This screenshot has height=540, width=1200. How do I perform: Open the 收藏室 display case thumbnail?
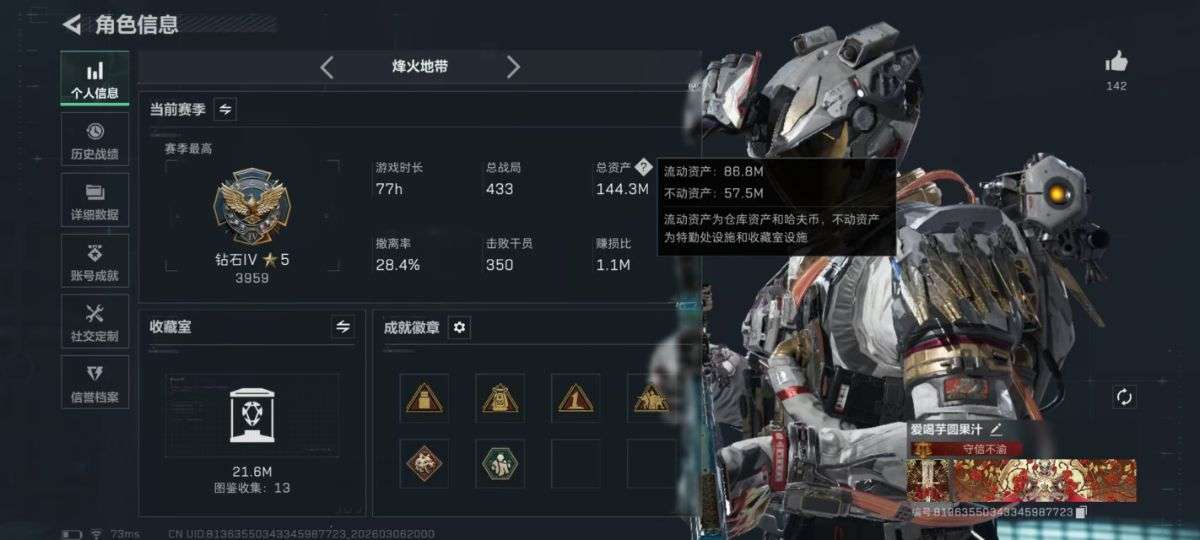tap(252, 415)
